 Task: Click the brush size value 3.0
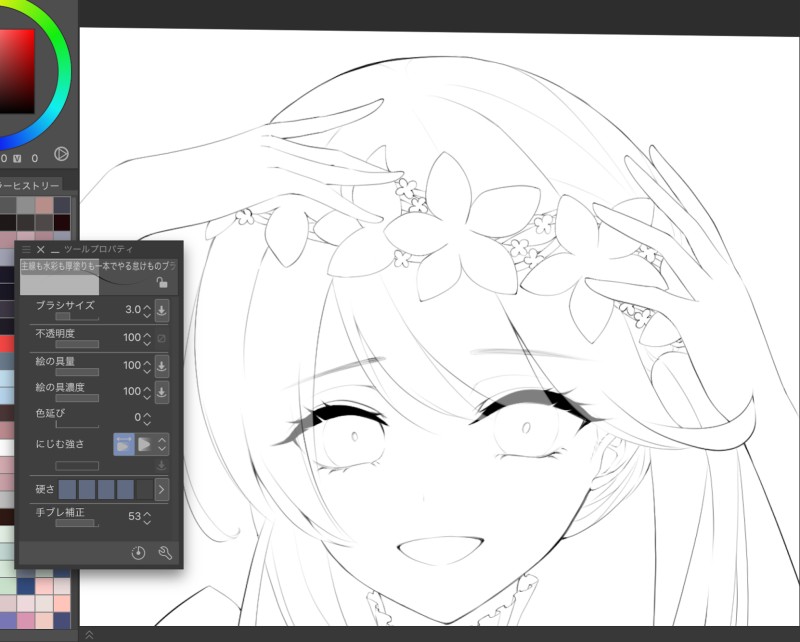(x=133, y=309)
